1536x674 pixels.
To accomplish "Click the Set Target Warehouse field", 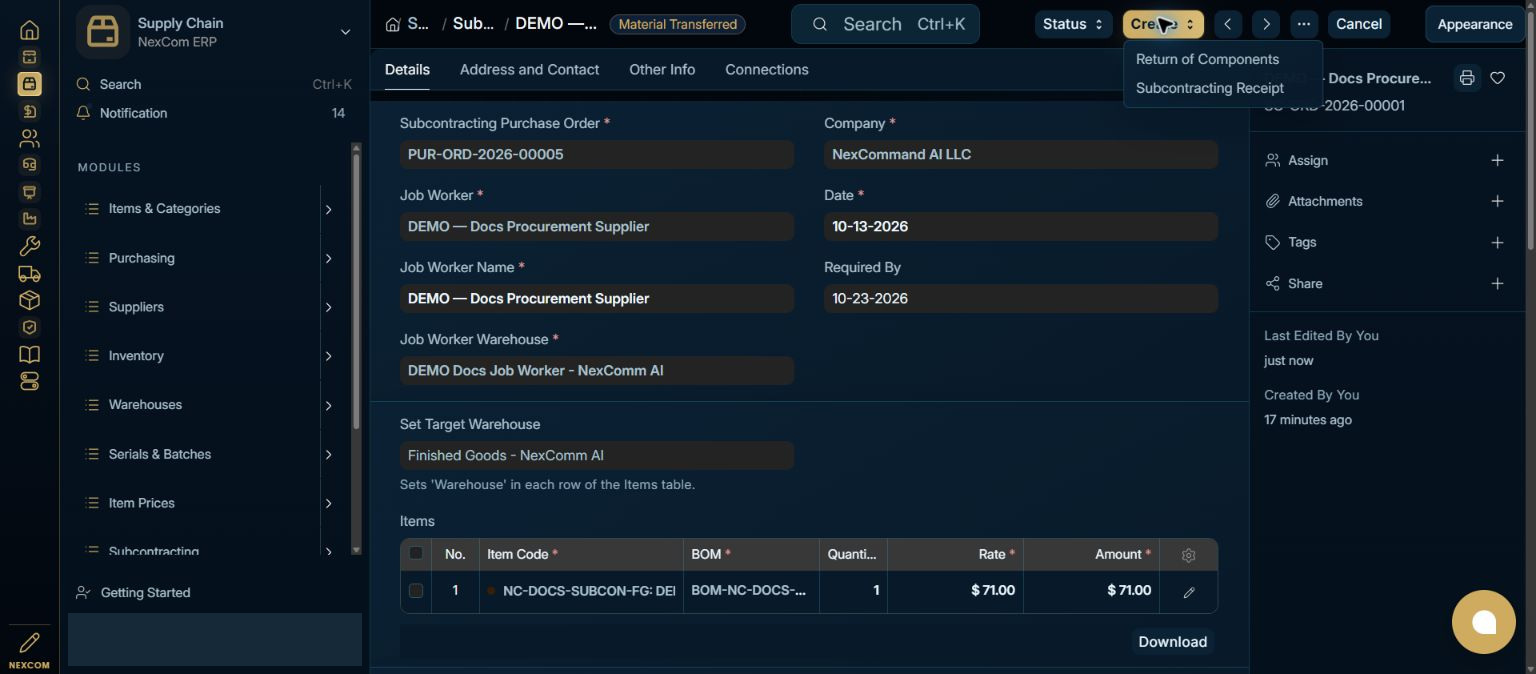I will point(596,455).
